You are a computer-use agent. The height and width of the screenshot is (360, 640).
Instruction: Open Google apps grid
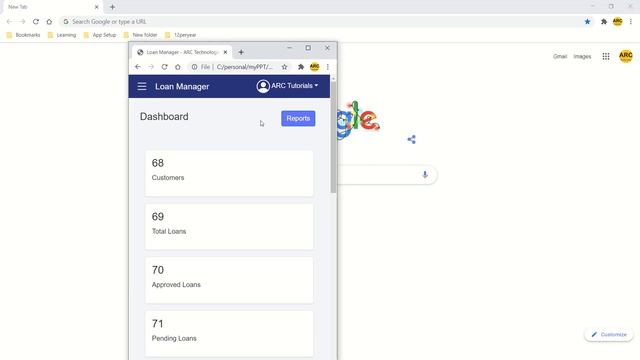(x=606, y=56)
